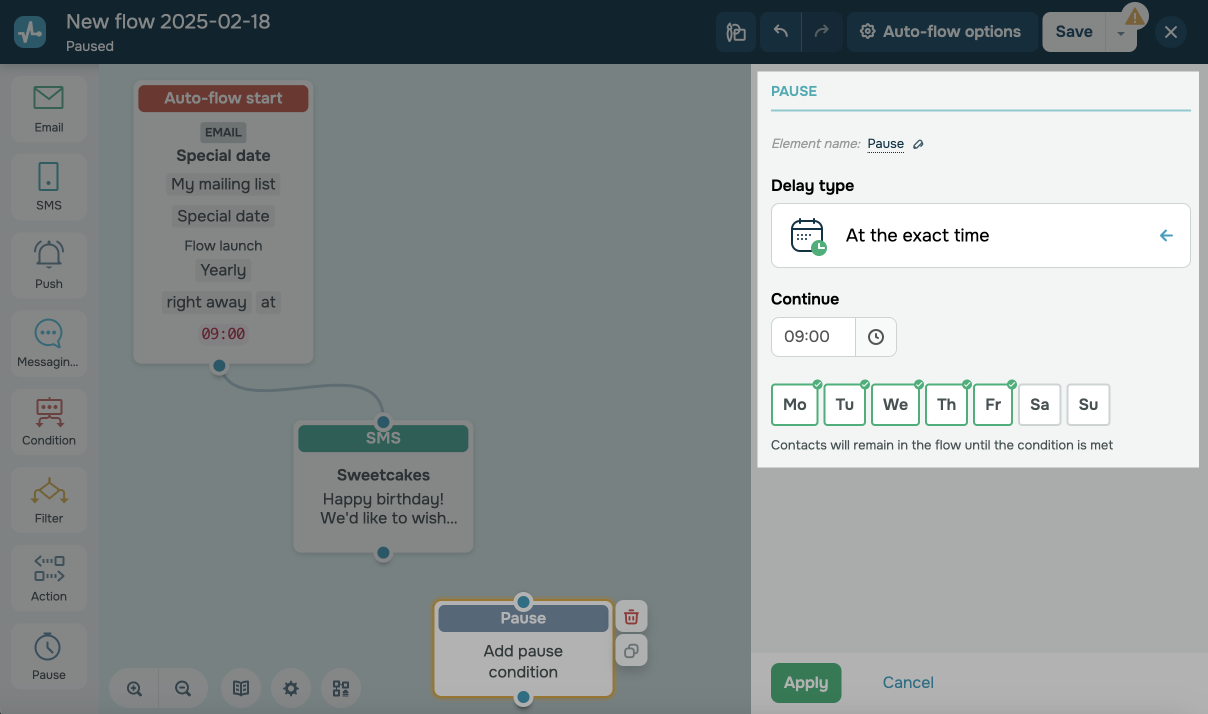Duplicate the Pause block with copy icon
Image resolution: width=1208 pixels, height=714 pixels.
[x=631, y=651]
